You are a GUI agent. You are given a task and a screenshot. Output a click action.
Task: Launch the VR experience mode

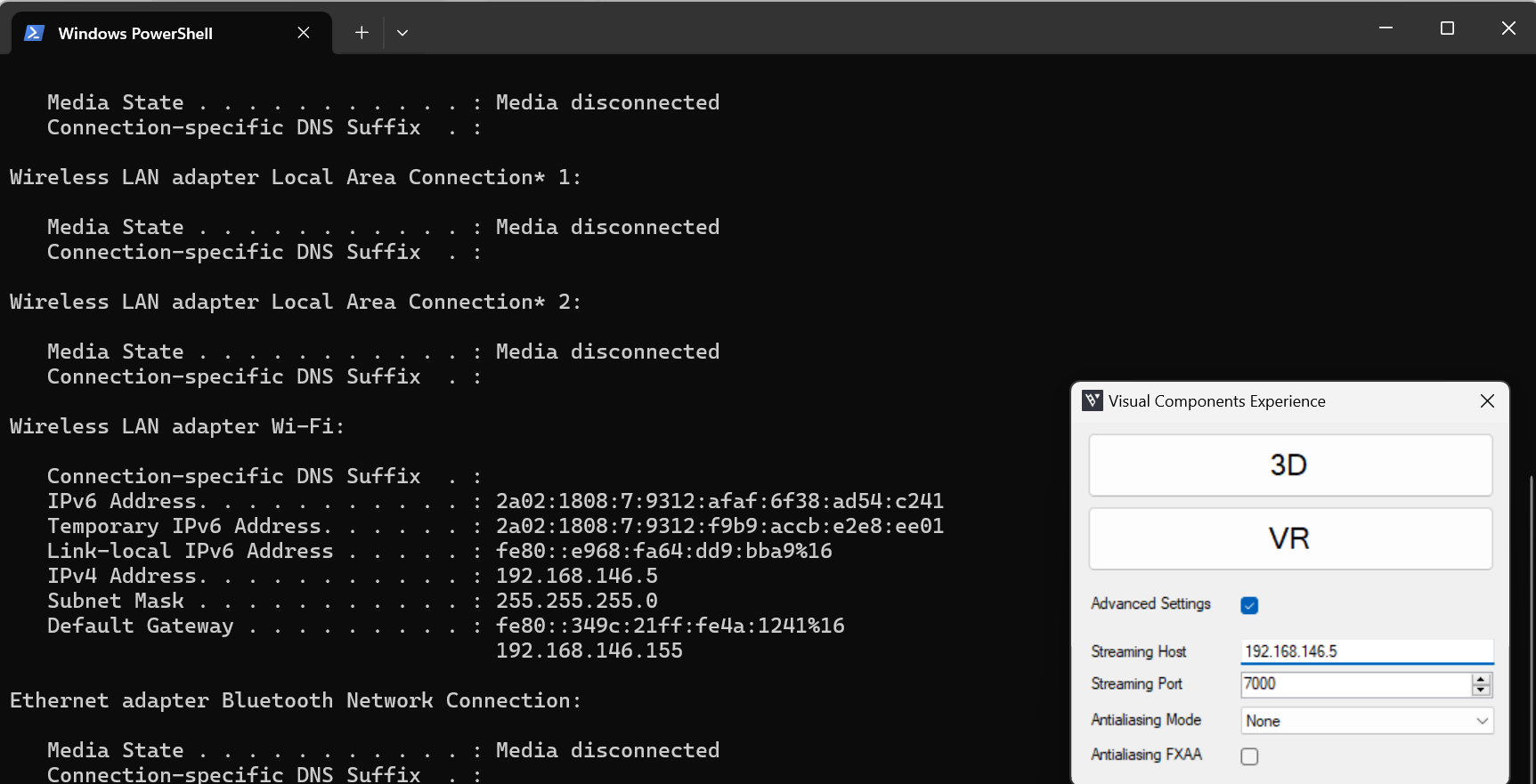pyautogui.click(x=1290, y=538)
